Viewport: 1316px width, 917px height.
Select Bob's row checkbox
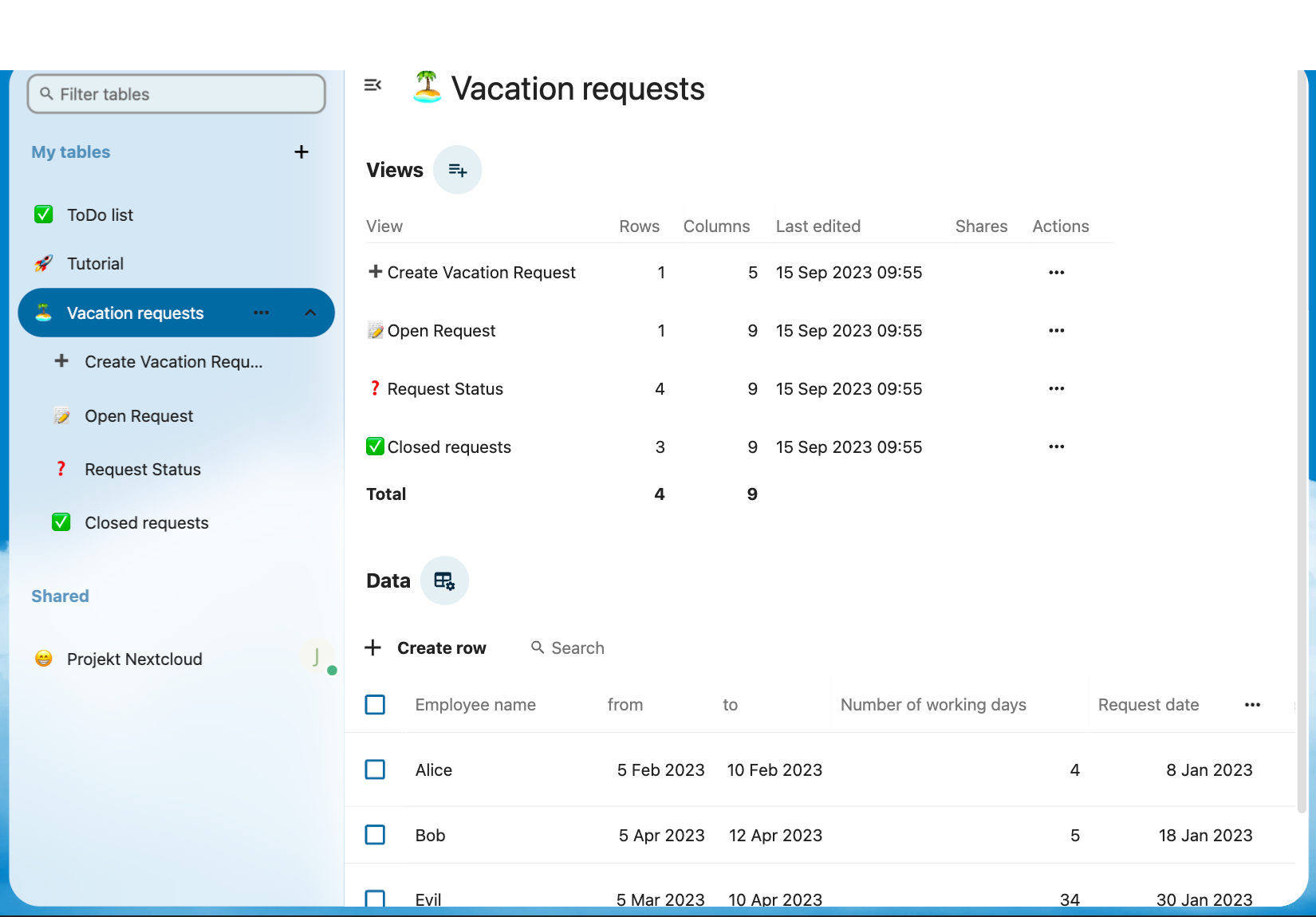(x=375, y=835)
